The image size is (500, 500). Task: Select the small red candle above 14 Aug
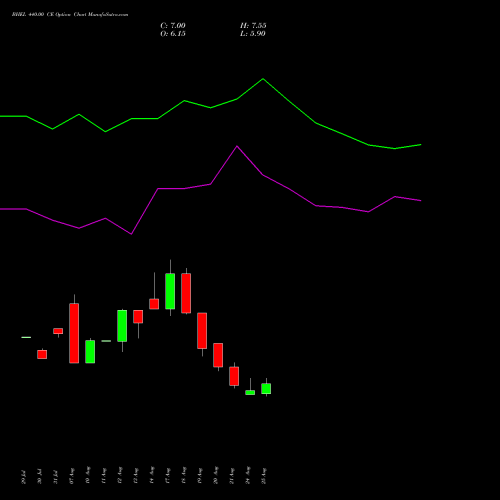154,304
